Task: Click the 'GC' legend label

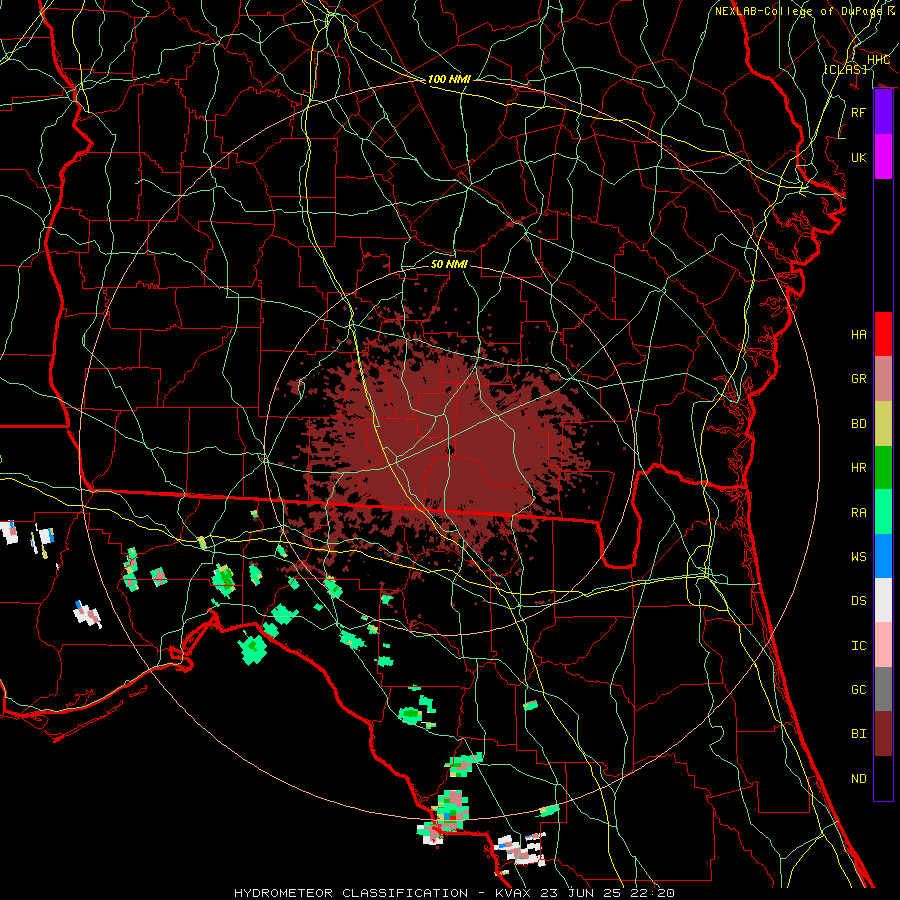Action: [x=858, y=690]
